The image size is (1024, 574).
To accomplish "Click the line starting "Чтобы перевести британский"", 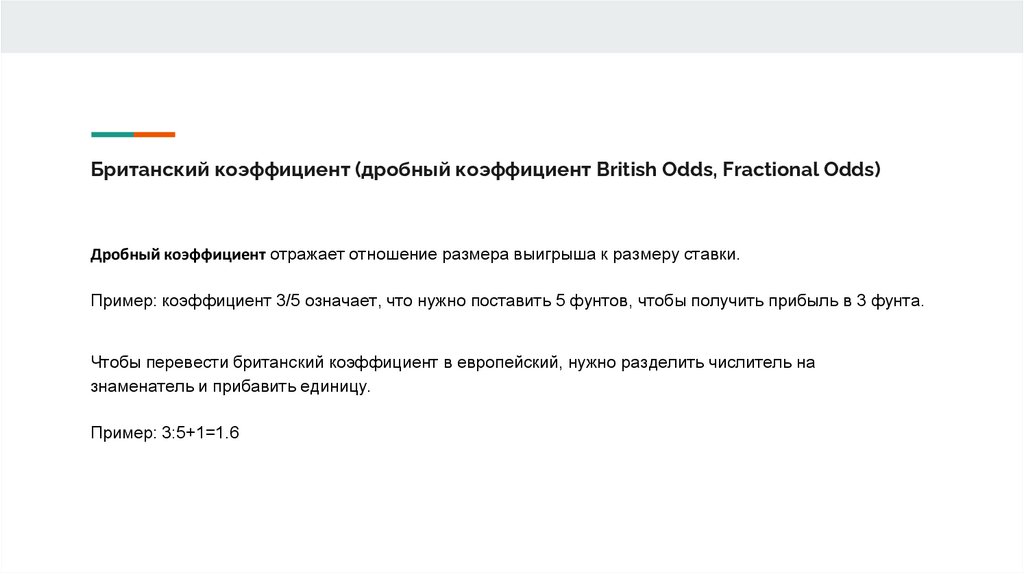I will 453,363.
